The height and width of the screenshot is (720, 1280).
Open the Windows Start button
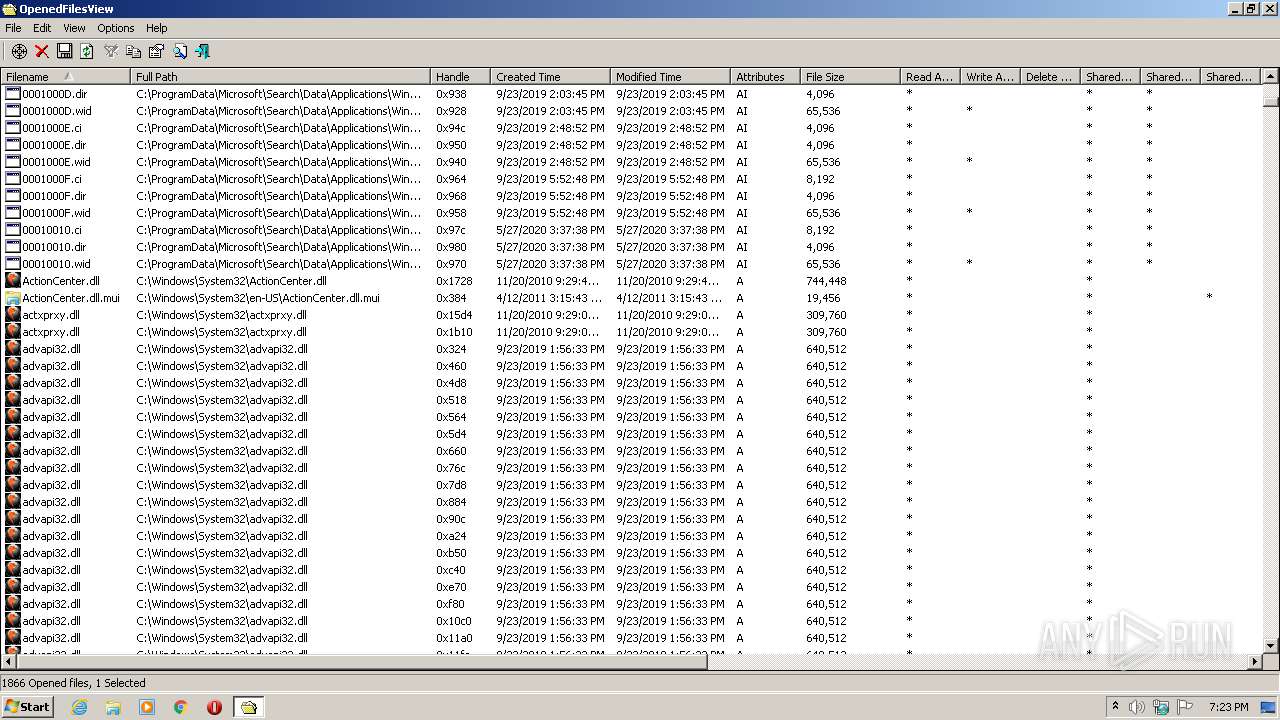click(27, 706)
